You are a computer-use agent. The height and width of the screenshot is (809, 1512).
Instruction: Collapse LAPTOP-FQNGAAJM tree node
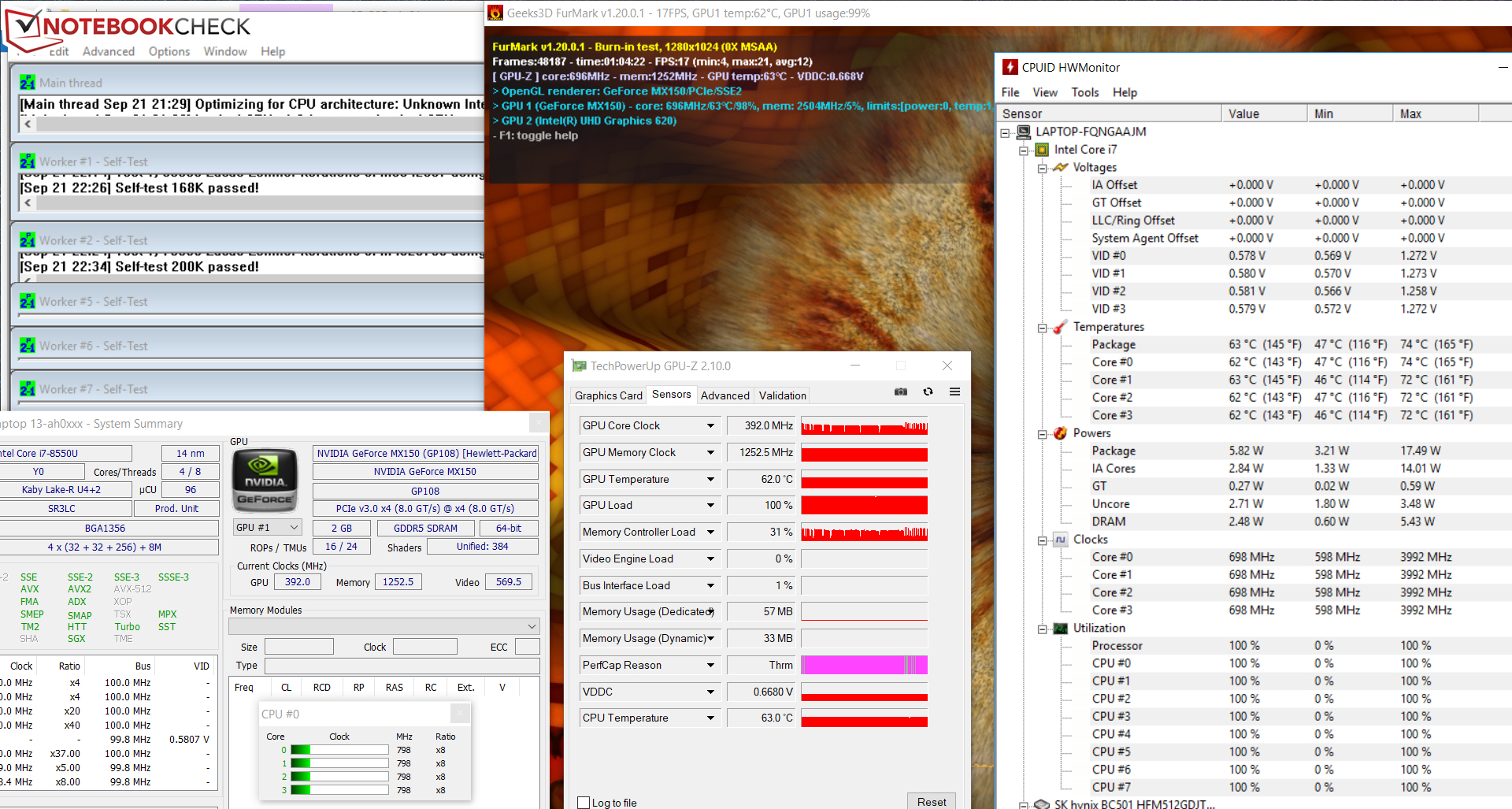pos(1005,132)
